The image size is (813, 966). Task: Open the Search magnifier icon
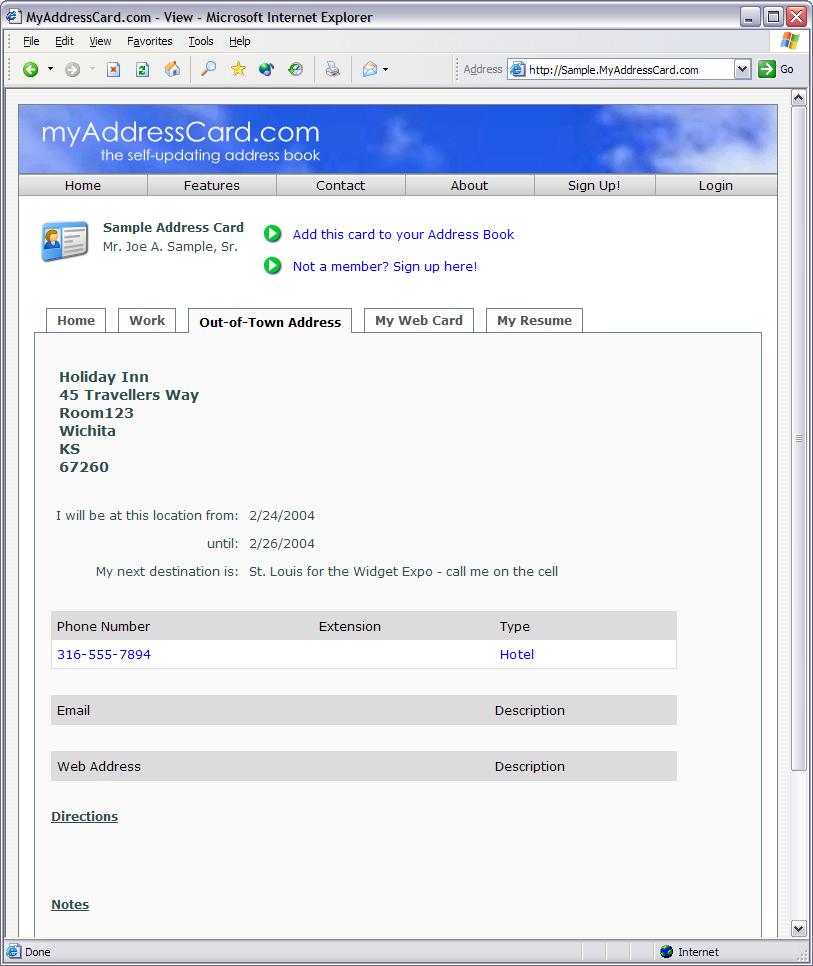[x=208, y=69]
